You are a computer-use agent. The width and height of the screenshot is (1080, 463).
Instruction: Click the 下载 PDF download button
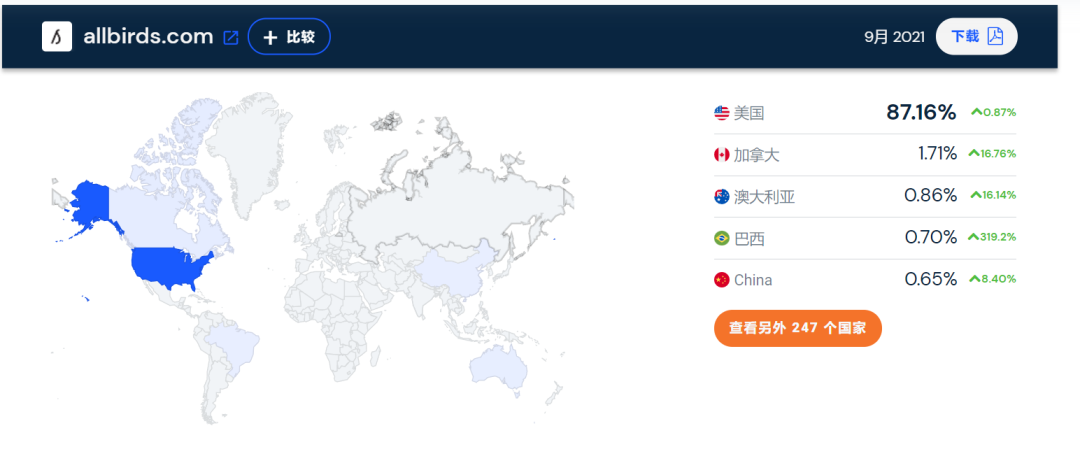[976, 37]
